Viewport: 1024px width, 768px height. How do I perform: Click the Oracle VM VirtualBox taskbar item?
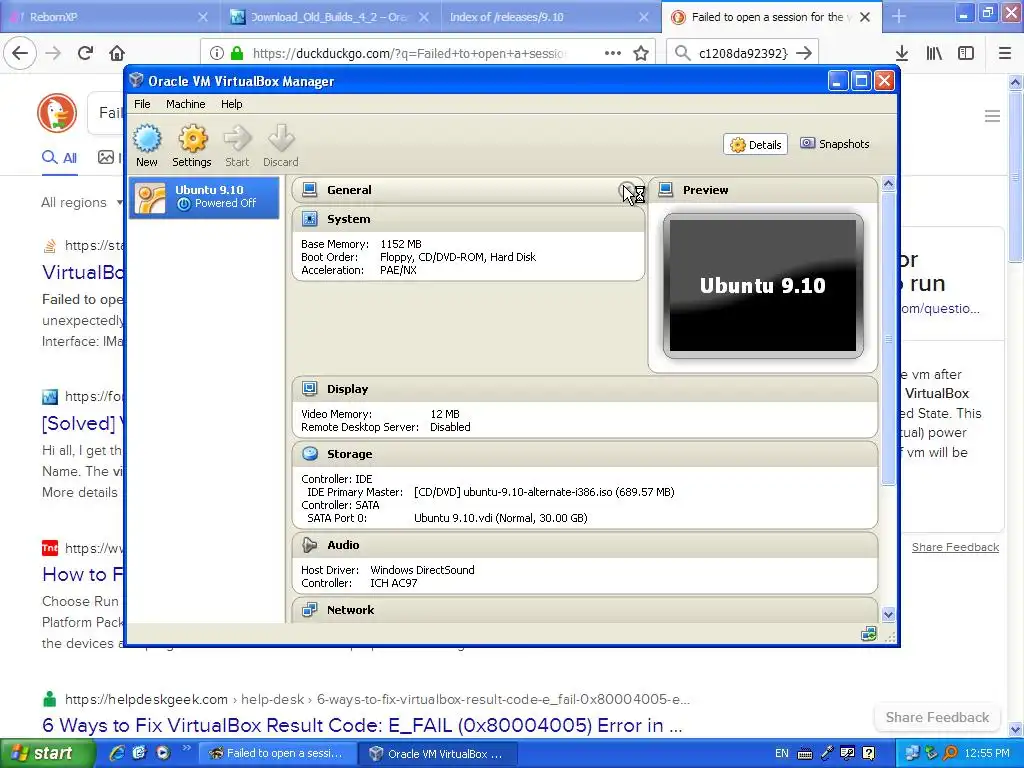(x=438, y=754)
